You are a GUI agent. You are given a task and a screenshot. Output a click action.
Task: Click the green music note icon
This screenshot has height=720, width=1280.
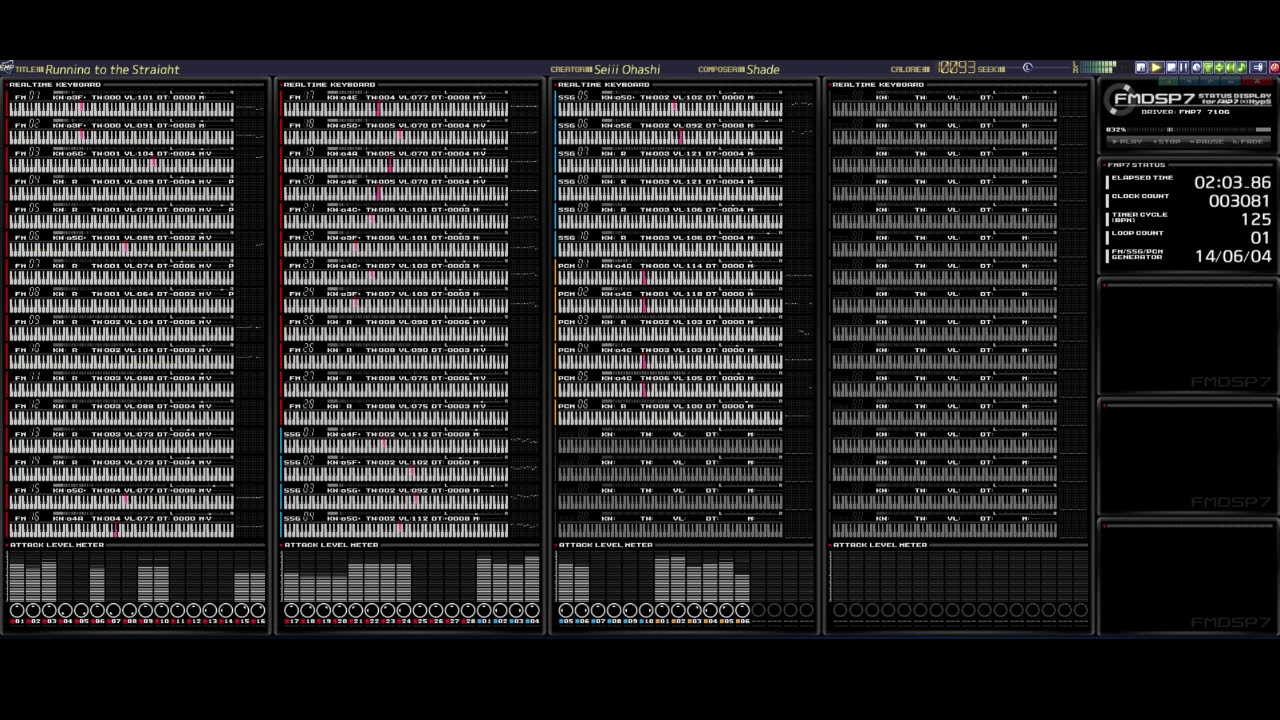1241,67
